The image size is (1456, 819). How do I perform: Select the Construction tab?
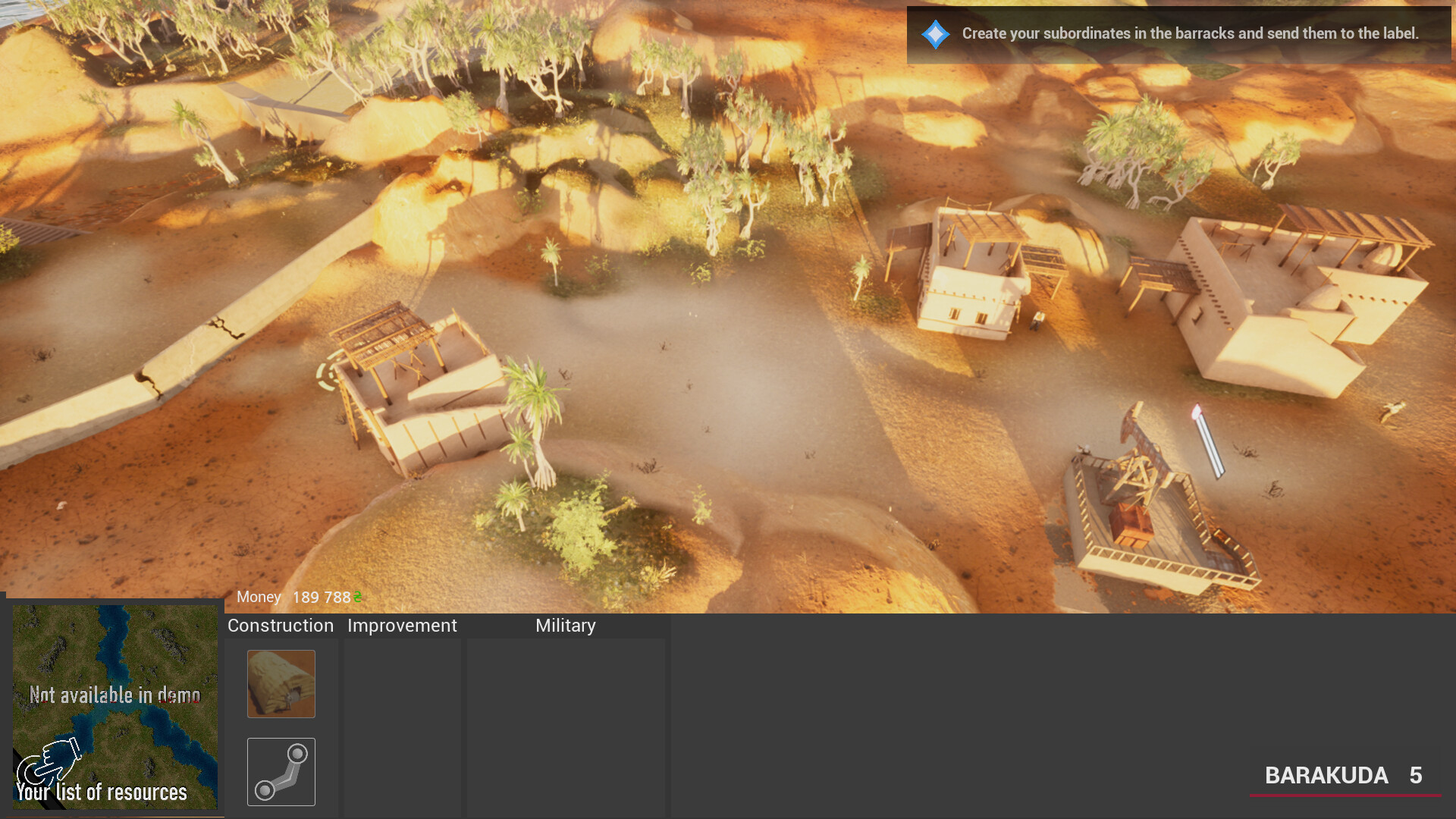click(281, 626)
